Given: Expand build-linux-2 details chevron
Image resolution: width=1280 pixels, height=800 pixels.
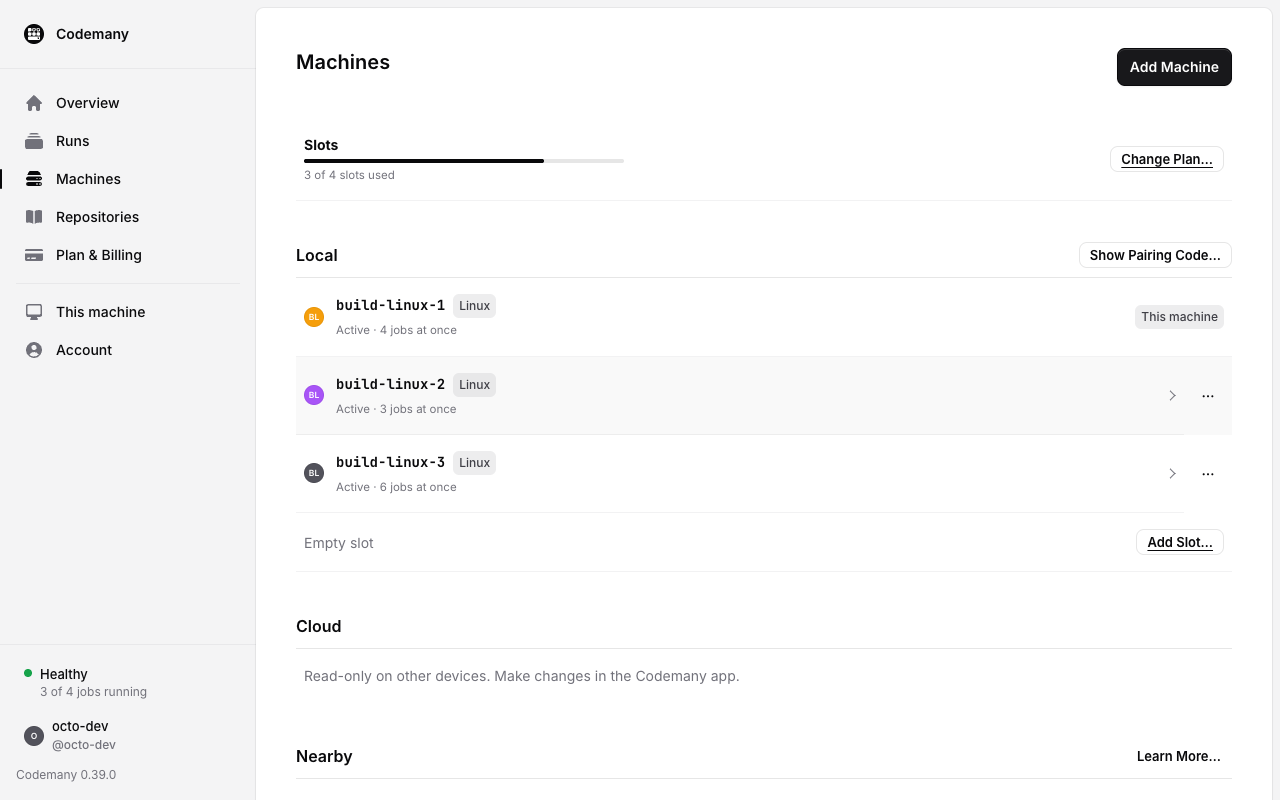Looking at the screenshot, I should point(1172,396).
